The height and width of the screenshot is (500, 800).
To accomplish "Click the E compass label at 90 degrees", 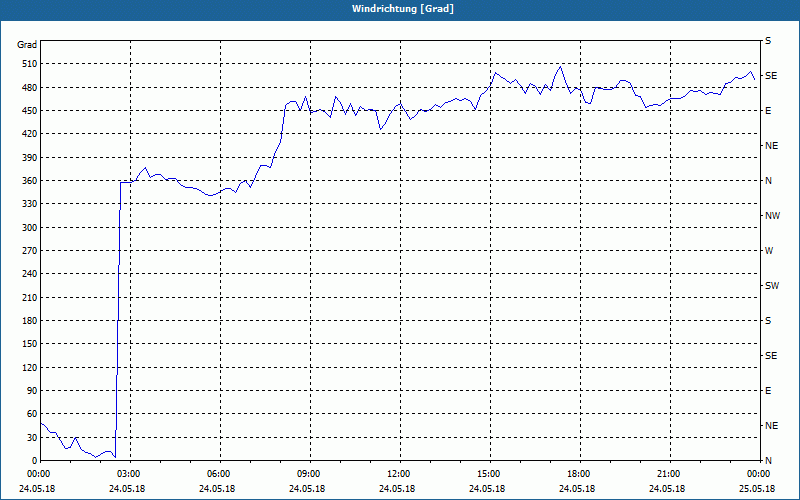I will 768,391.
